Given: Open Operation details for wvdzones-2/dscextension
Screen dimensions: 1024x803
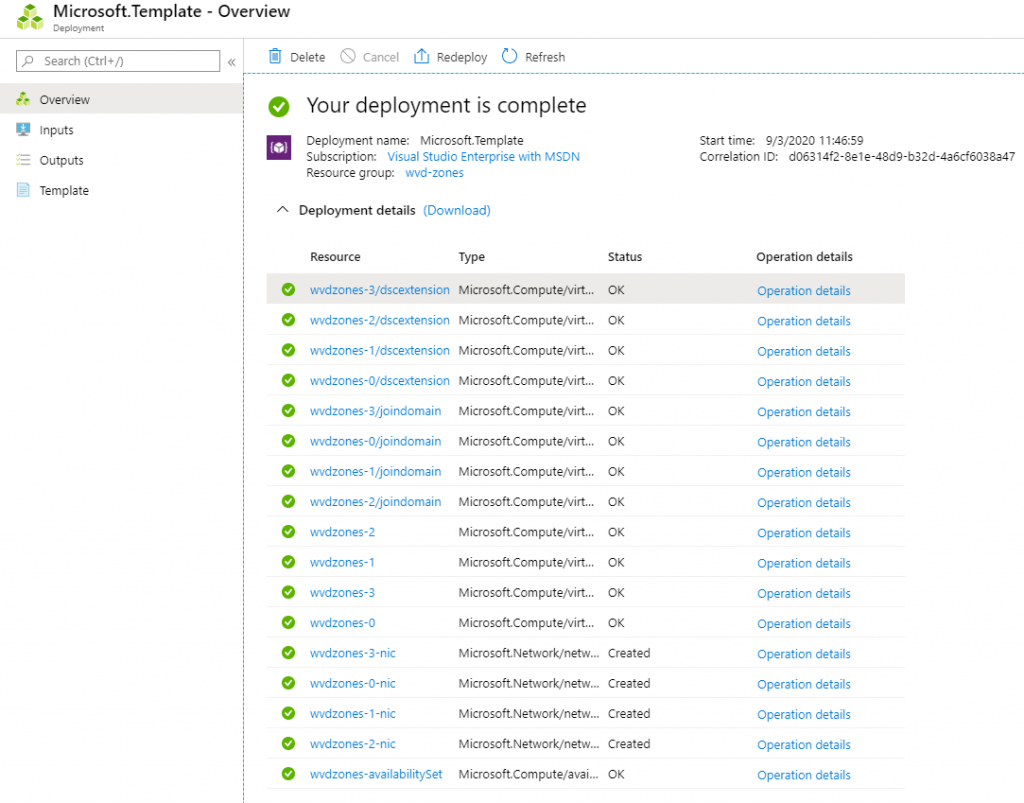Looking at the screenshot, I should [x=803, y=321].
